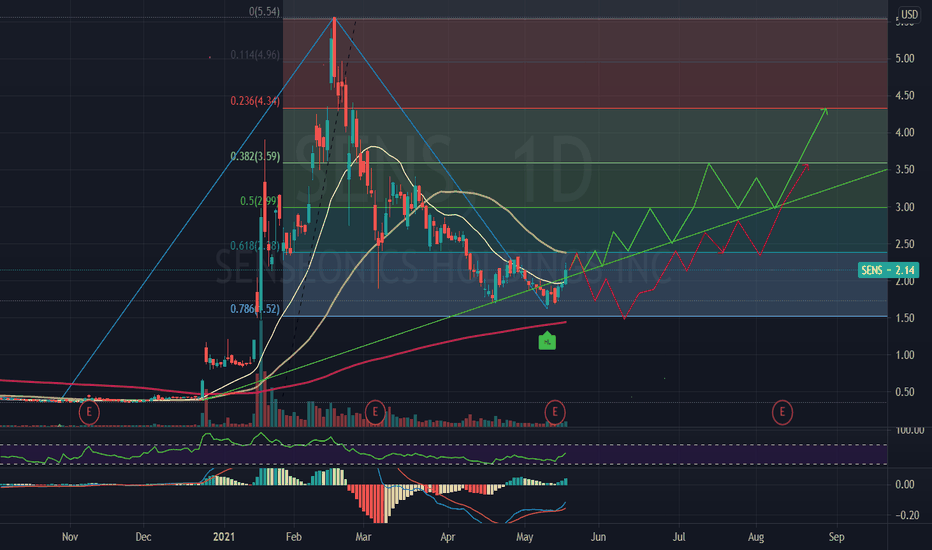Click the 2.50 price axis value
Screen dimensions: 932x550
905,244
